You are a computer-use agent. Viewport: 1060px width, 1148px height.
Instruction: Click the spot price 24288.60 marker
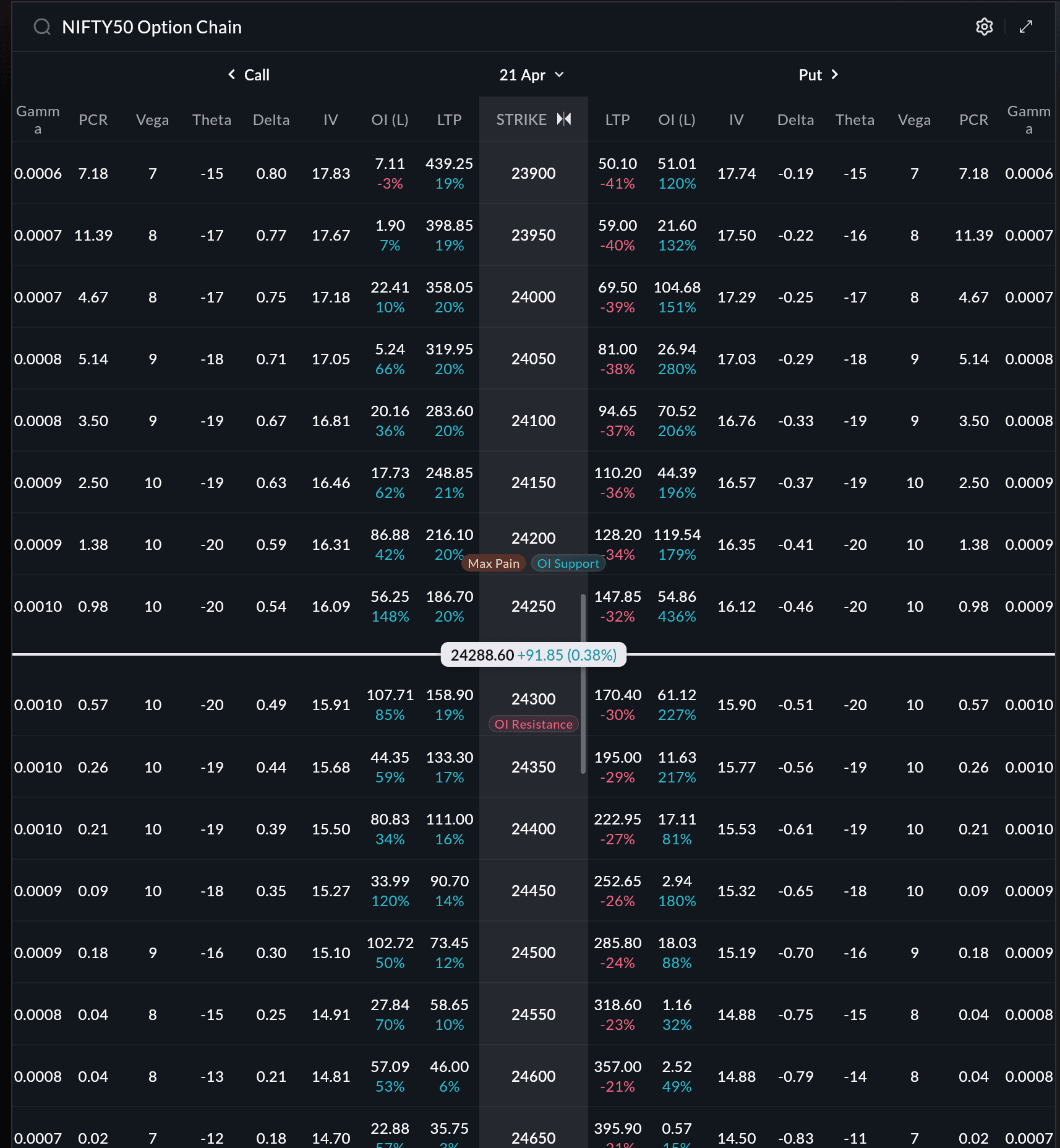pyautogui.click(x=533, y=655)
